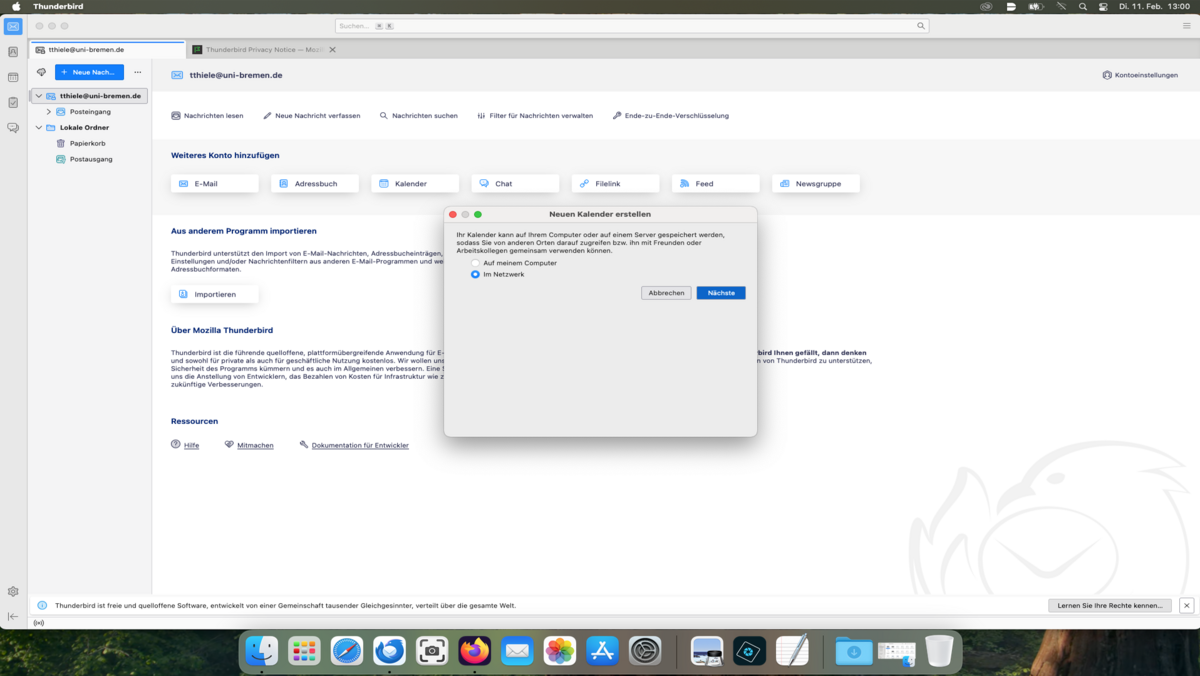Click the Nächste button in the dialog

pyautogui.click(x=720, y=293)
